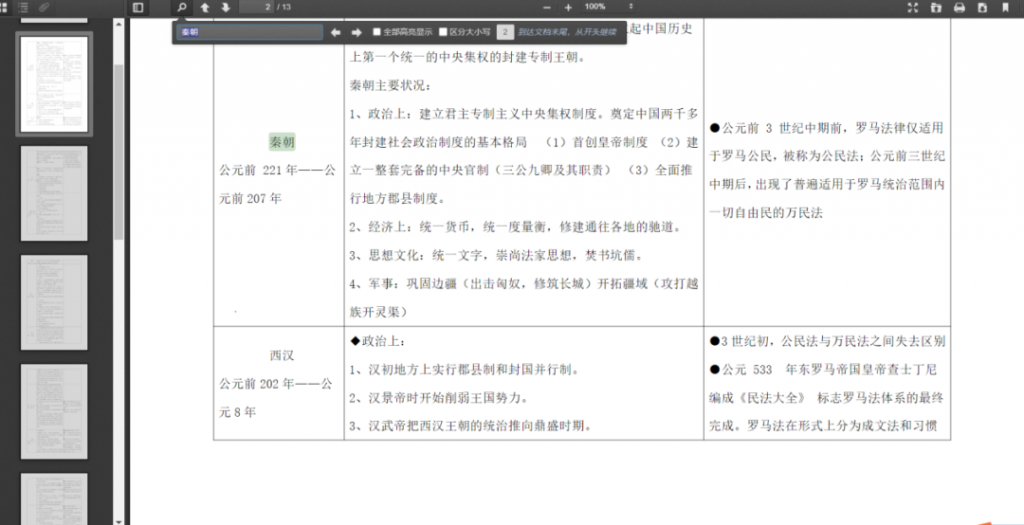Find the previous match with left arrow
Viewport: 1024px width, 525px height.
pyautogui.click(x=336, y=32)
